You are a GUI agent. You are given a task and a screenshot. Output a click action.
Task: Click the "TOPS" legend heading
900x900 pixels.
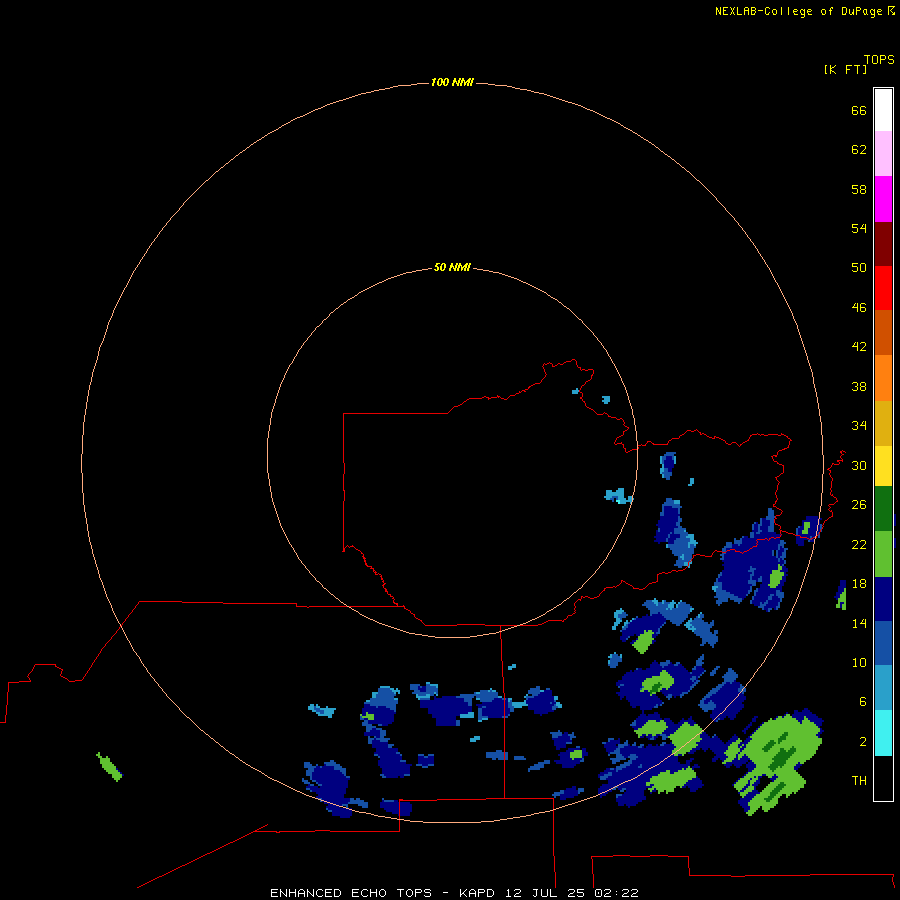(x=879, y=60)
